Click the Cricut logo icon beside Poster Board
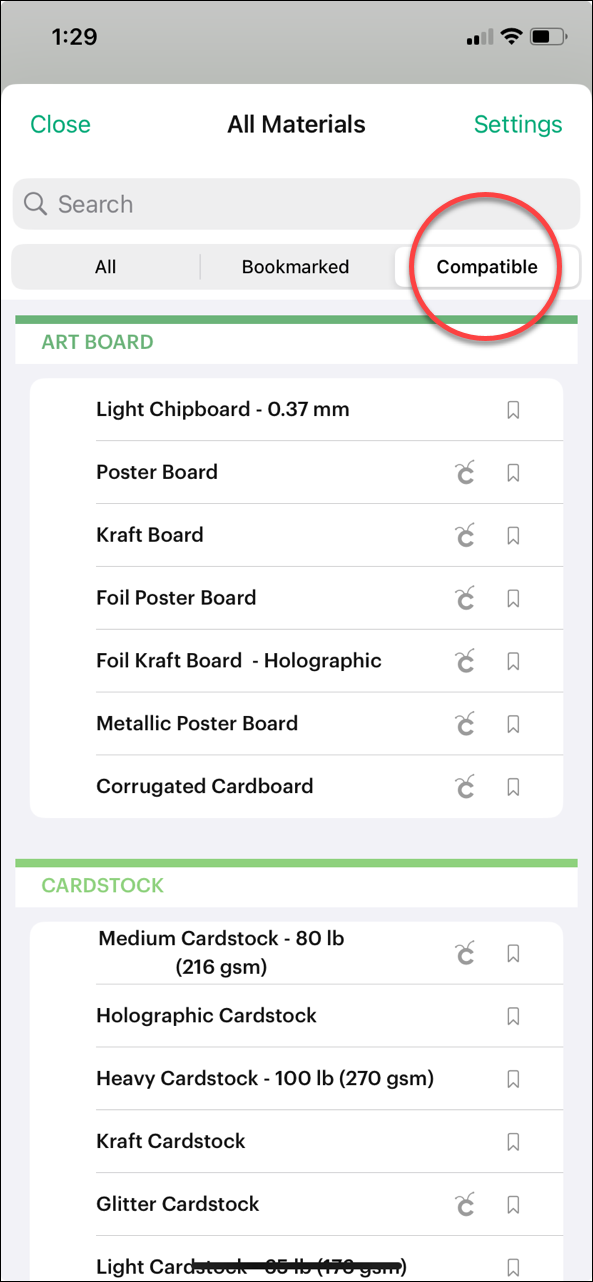Screen dimensions: 593x1282 pos(464,472)
